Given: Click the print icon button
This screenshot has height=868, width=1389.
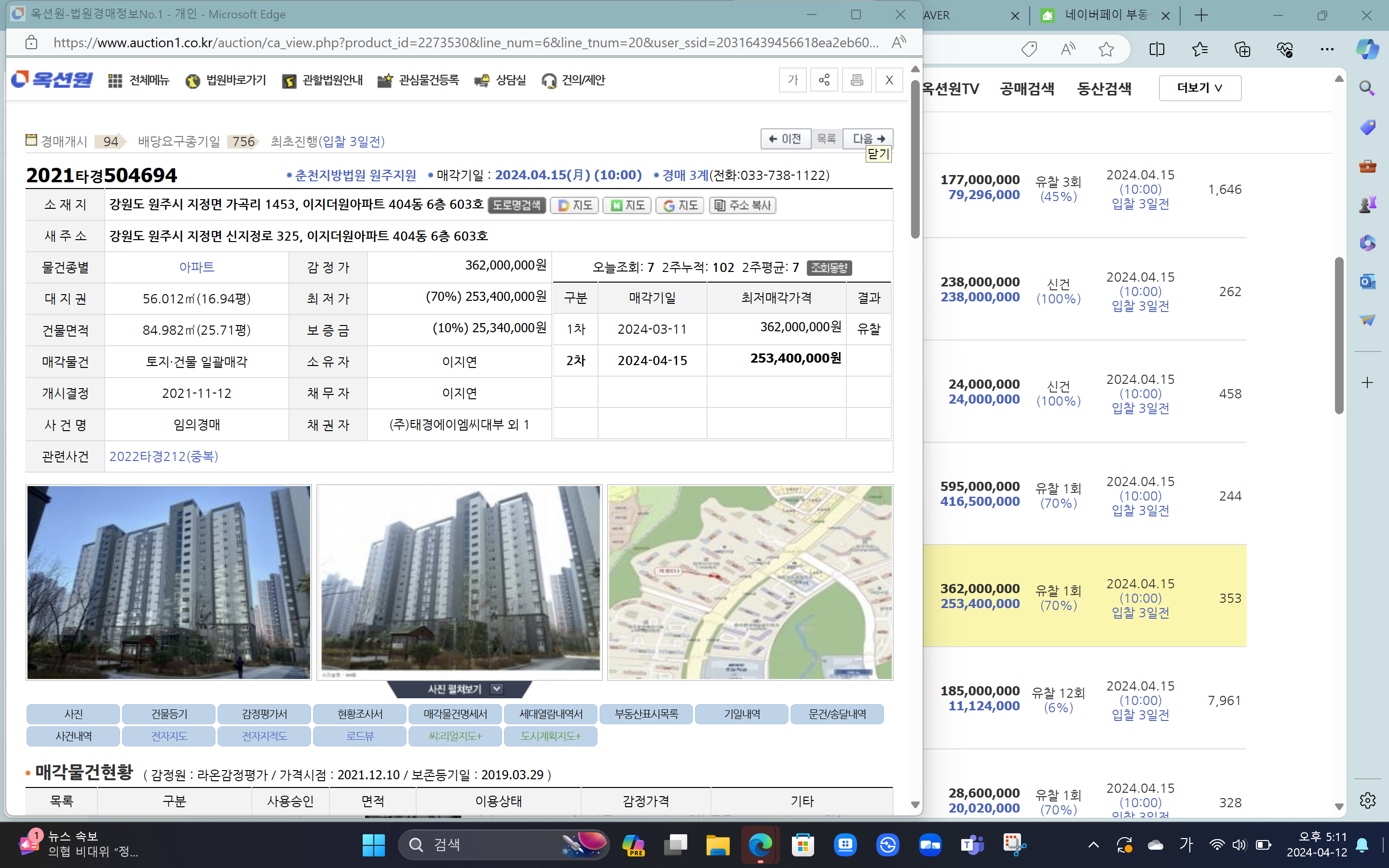Looking at the screenshot, I should 857,80.
